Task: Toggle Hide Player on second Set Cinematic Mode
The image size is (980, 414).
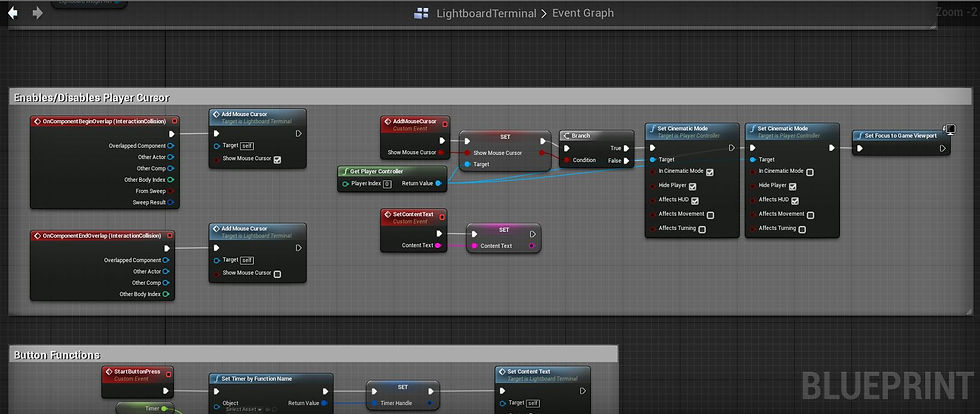Action: 792,186
